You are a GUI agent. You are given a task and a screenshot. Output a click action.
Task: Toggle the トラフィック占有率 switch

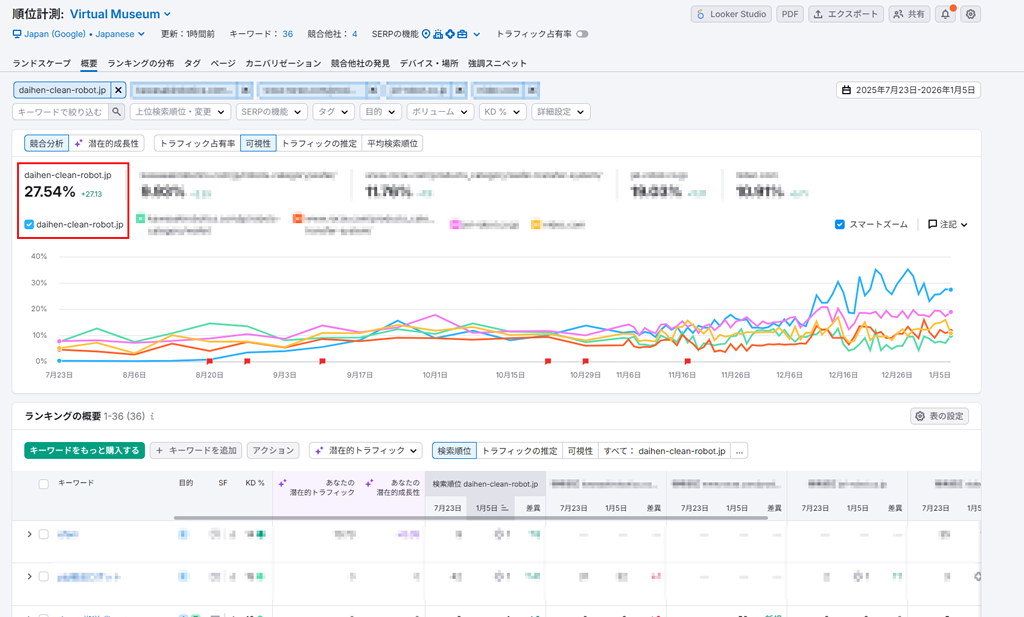(582, 34)
